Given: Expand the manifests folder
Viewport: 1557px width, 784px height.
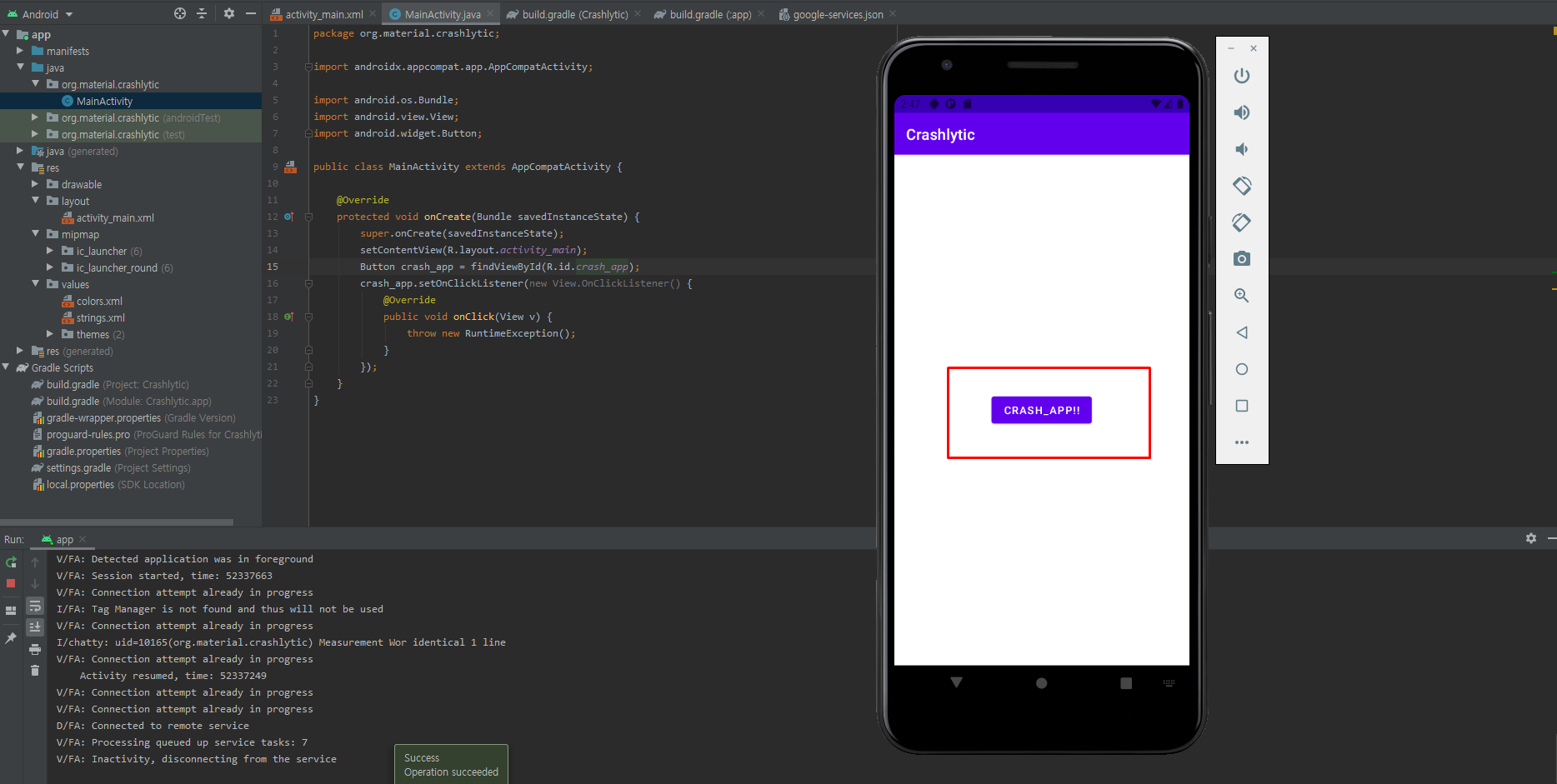Looking at the screenshot, I should 20,51.
